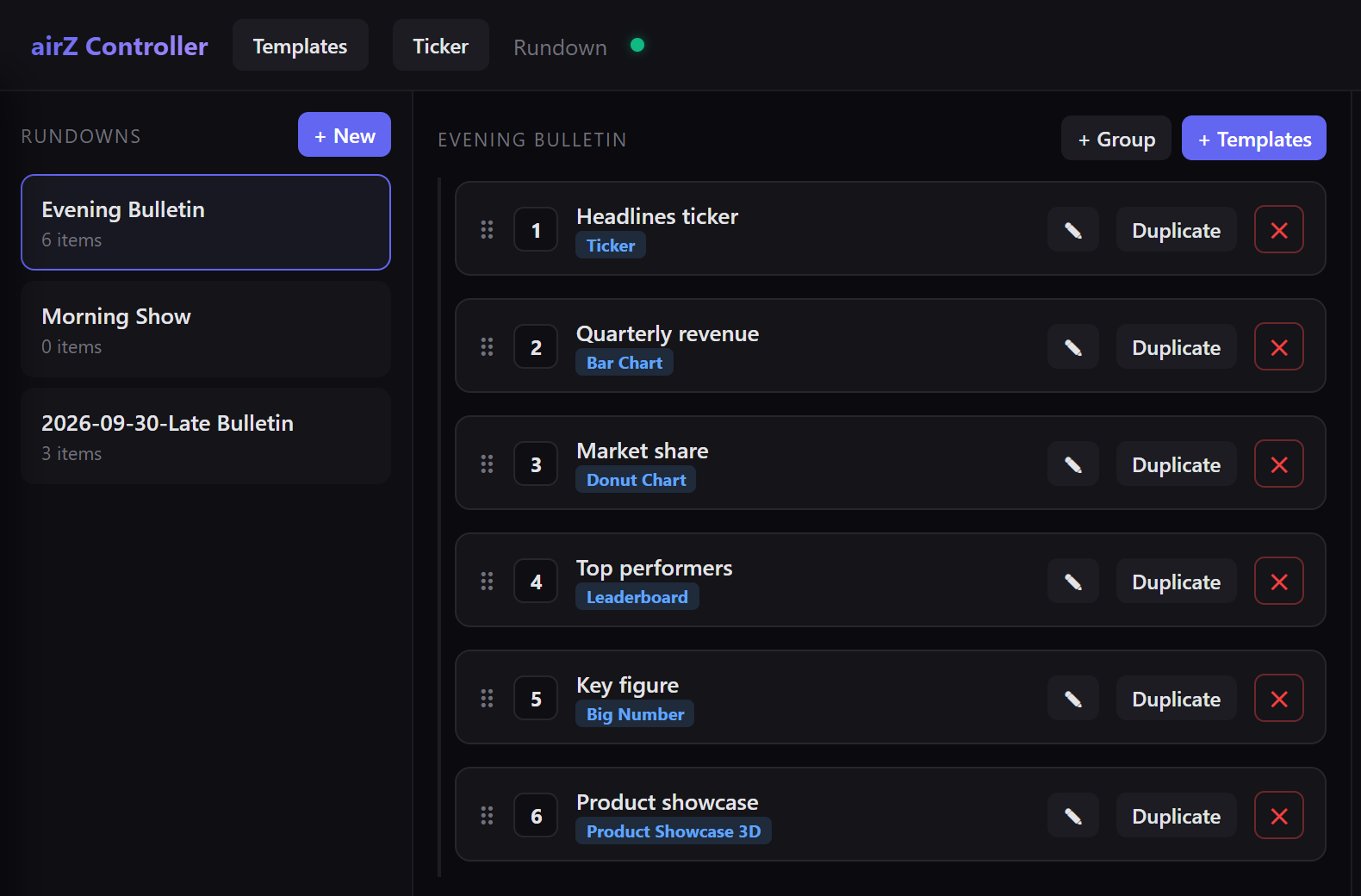The height and width of the screenshot is (896, 1361).
Task: Click the Product Showcase 3D tag
Action: coord(674,831)
